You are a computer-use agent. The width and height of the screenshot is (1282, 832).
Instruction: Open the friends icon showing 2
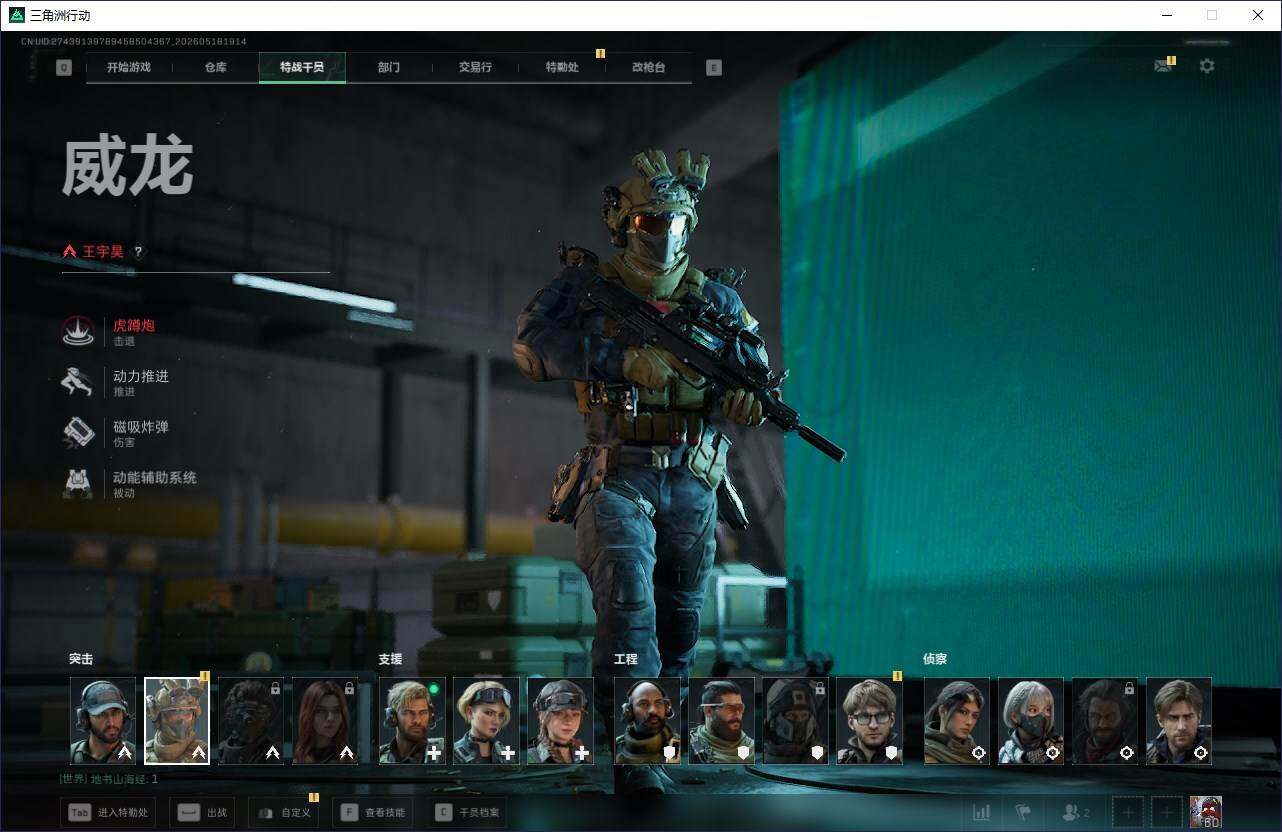pos(1075,813)
